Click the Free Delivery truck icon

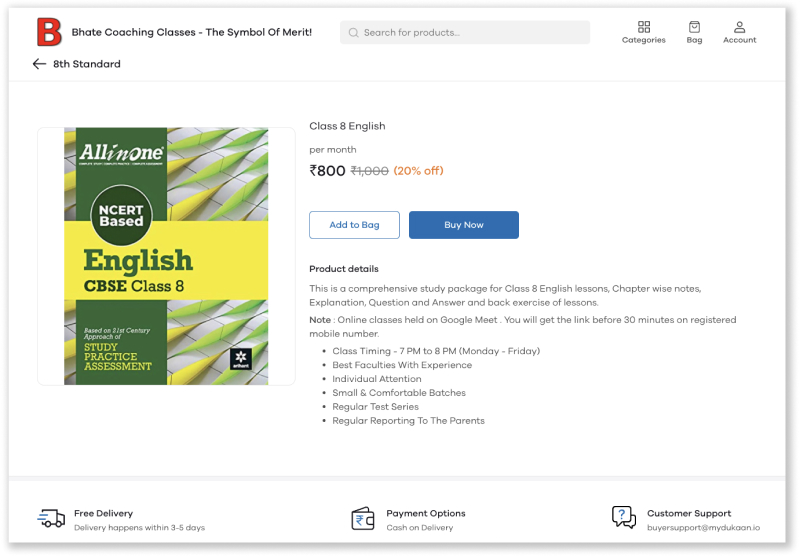[x=51, y=518]
